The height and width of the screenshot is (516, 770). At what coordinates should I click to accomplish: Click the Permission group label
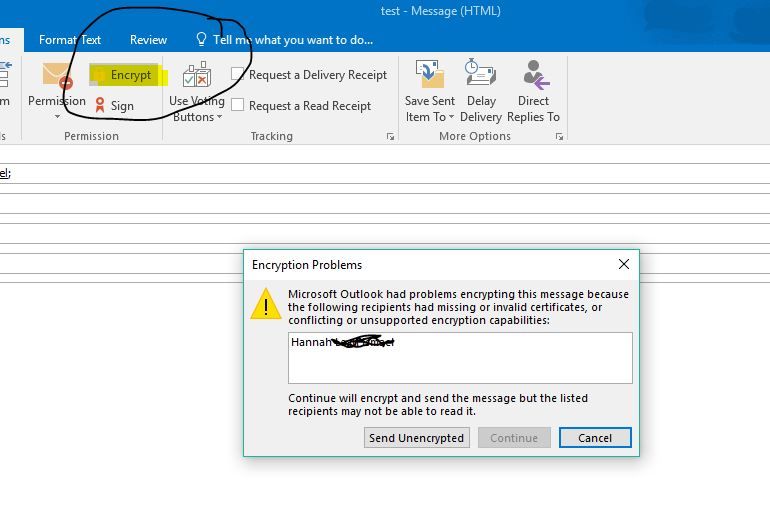click(91, 136)
